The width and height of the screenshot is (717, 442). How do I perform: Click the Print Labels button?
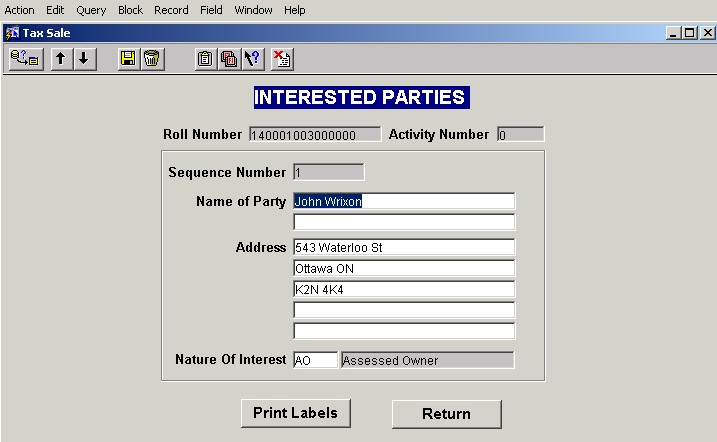point(295,413)
